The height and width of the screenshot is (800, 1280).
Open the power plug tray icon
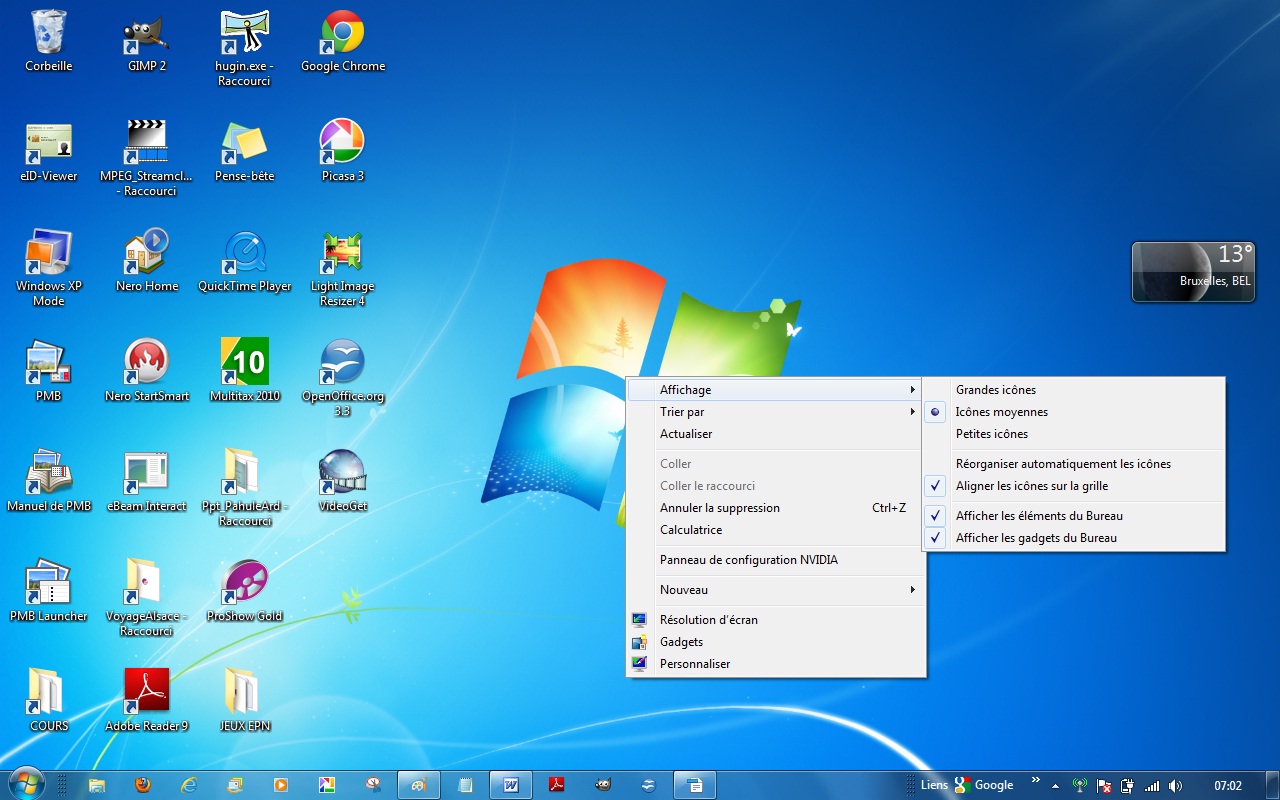click(1128, 786)
